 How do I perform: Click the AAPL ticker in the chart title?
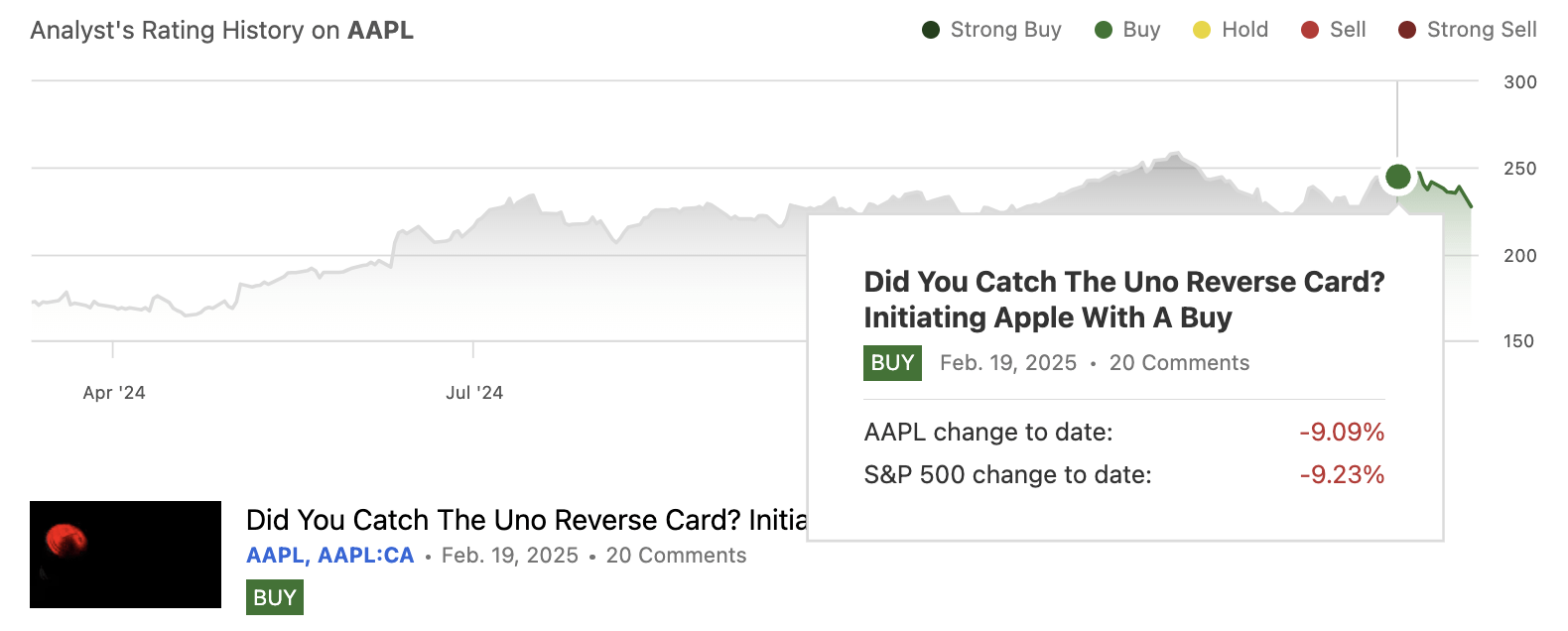380,30
